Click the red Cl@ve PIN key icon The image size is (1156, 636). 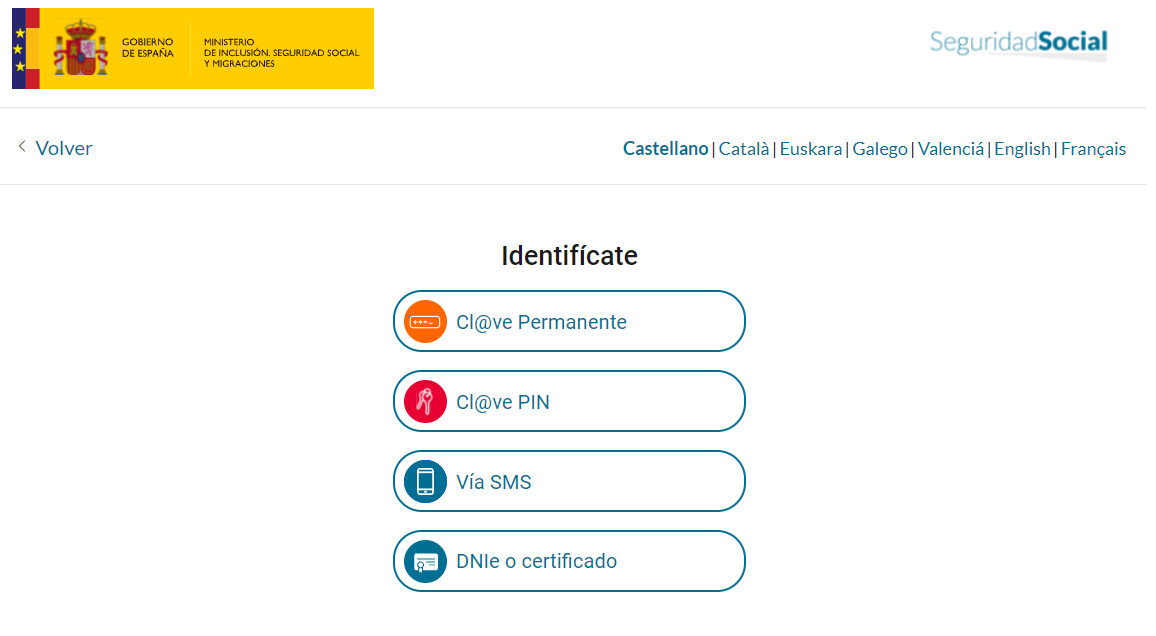click(x=425, y=402)
